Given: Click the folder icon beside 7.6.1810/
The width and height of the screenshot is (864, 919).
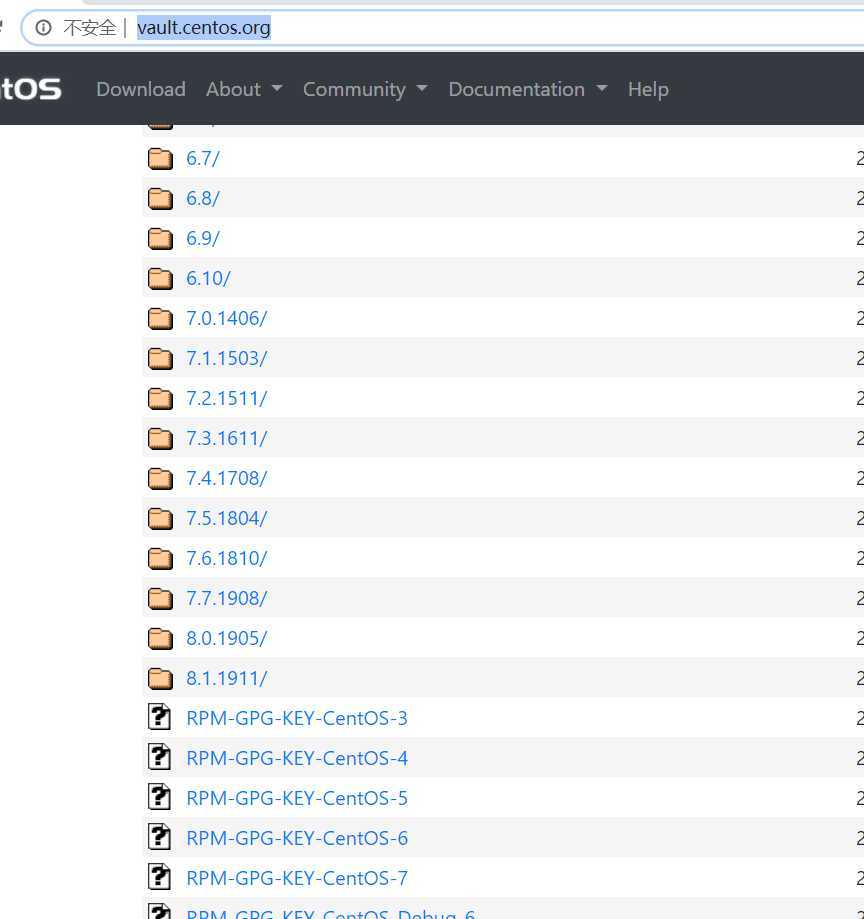Looking at the screenshot, I should click(160, 559).
